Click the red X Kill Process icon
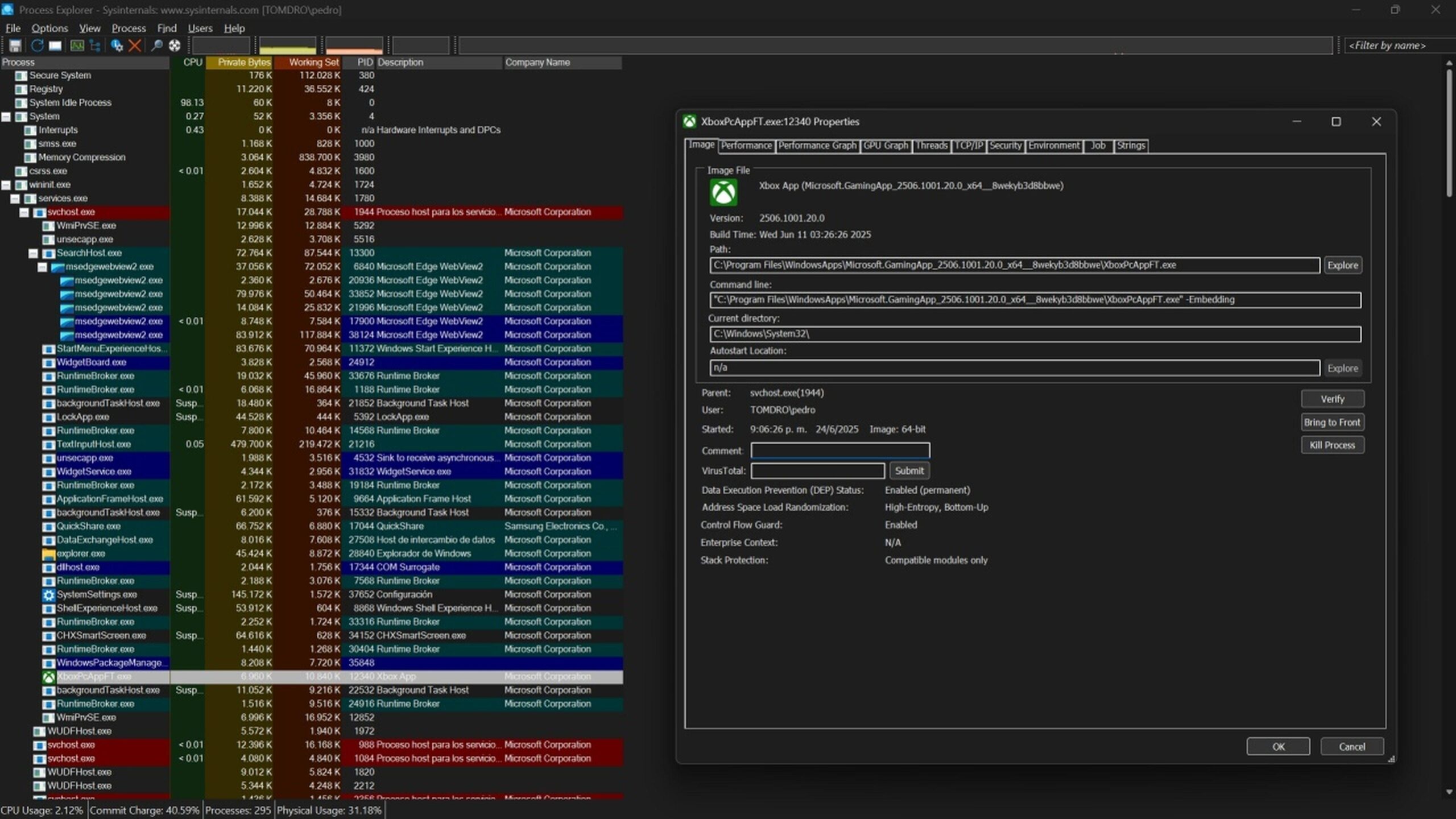The width and height of the screenshot is (1456, 819). point(135,45)
